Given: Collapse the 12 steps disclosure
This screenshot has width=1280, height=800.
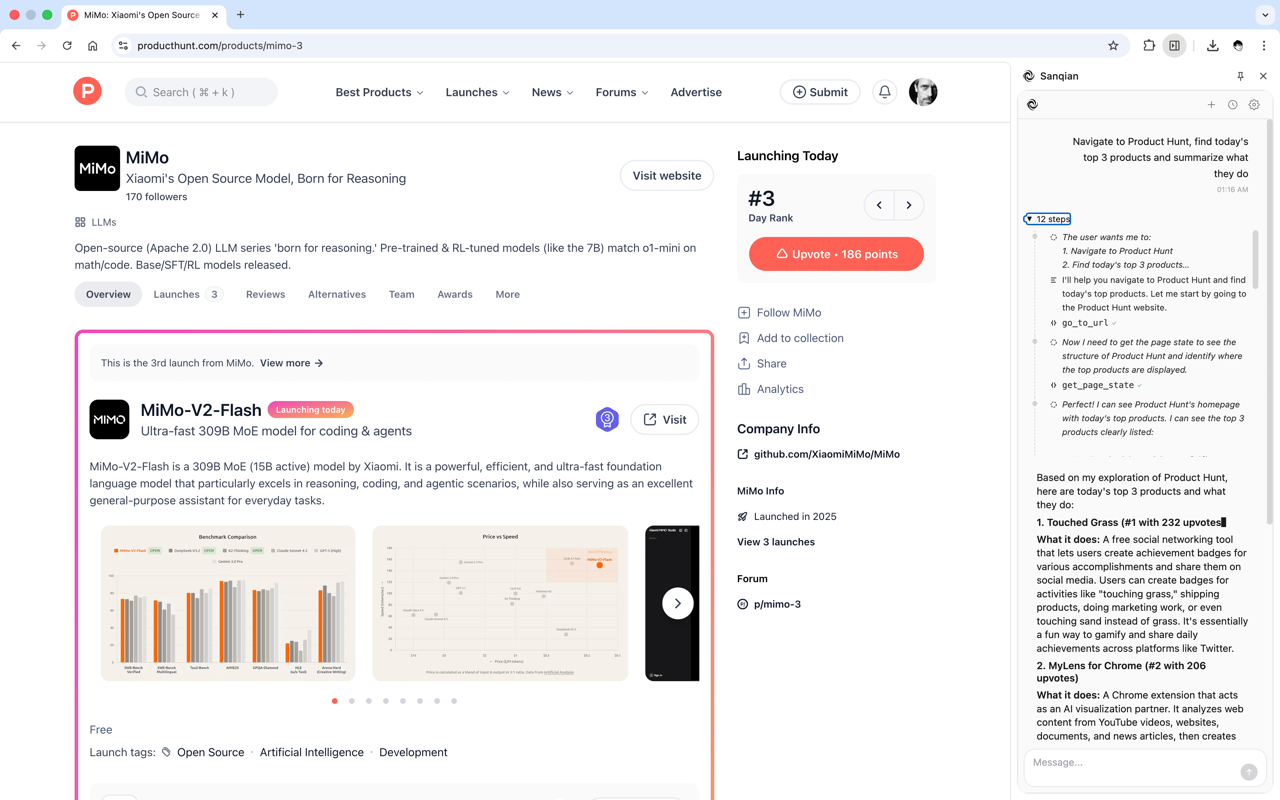Looking at the screenshot, I should (x=1047, y=219).
